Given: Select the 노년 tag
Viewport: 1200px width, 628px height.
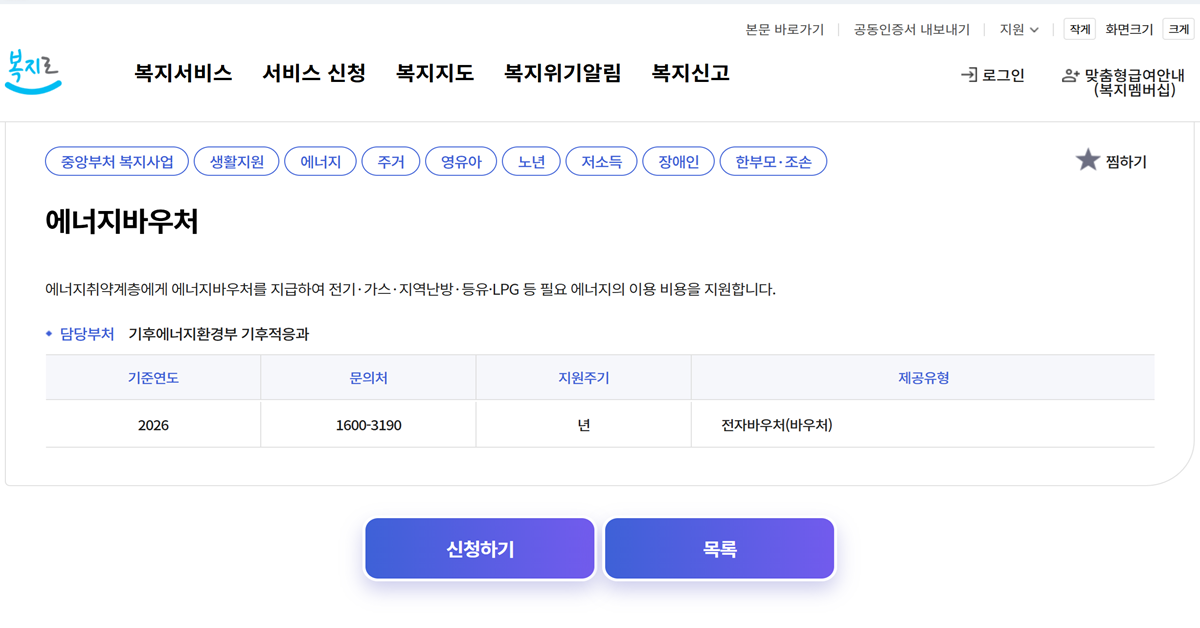Looking at the screenshot, I should click(x=531, y=161).
